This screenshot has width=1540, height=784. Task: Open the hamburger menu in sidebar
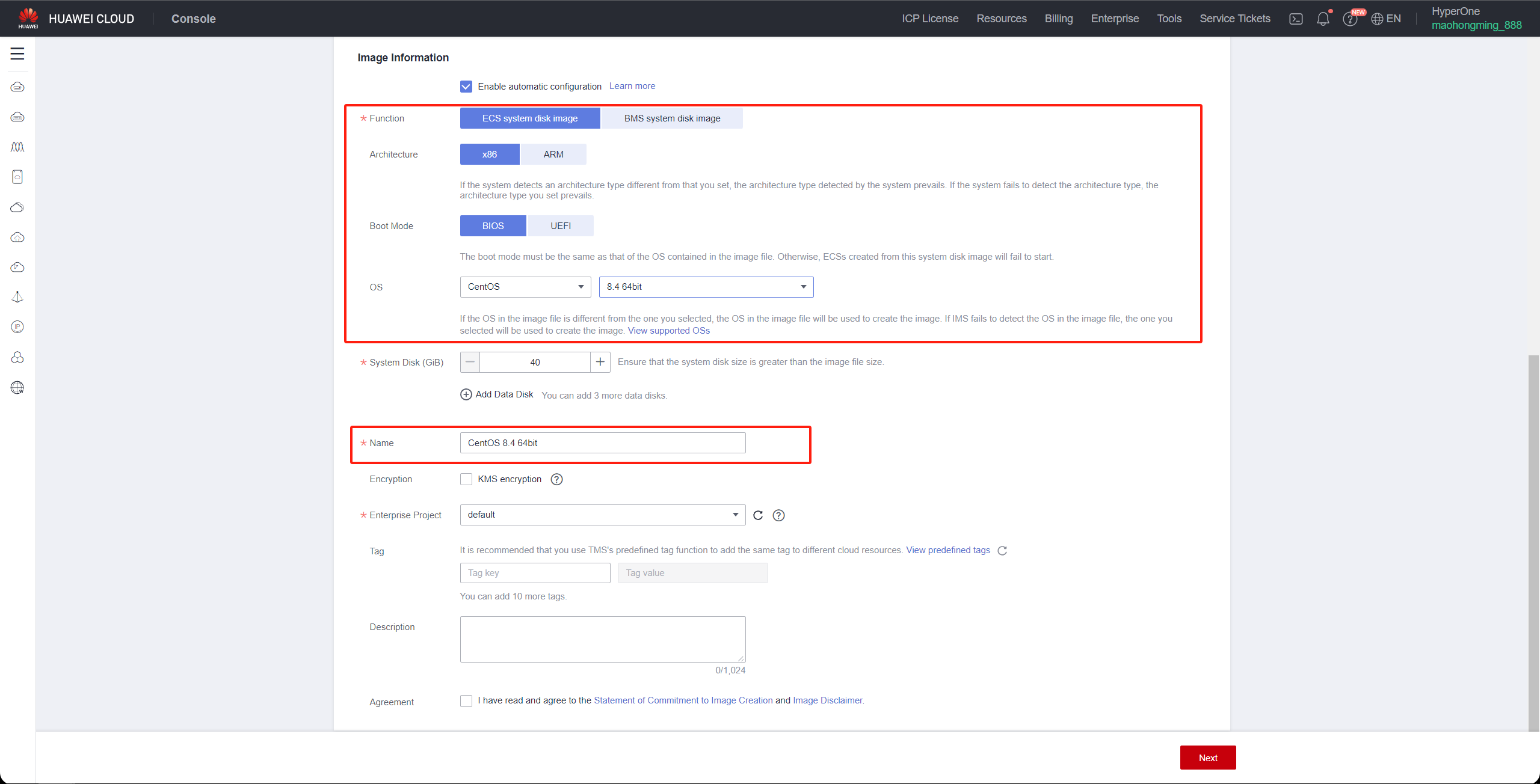pos(17,54)
